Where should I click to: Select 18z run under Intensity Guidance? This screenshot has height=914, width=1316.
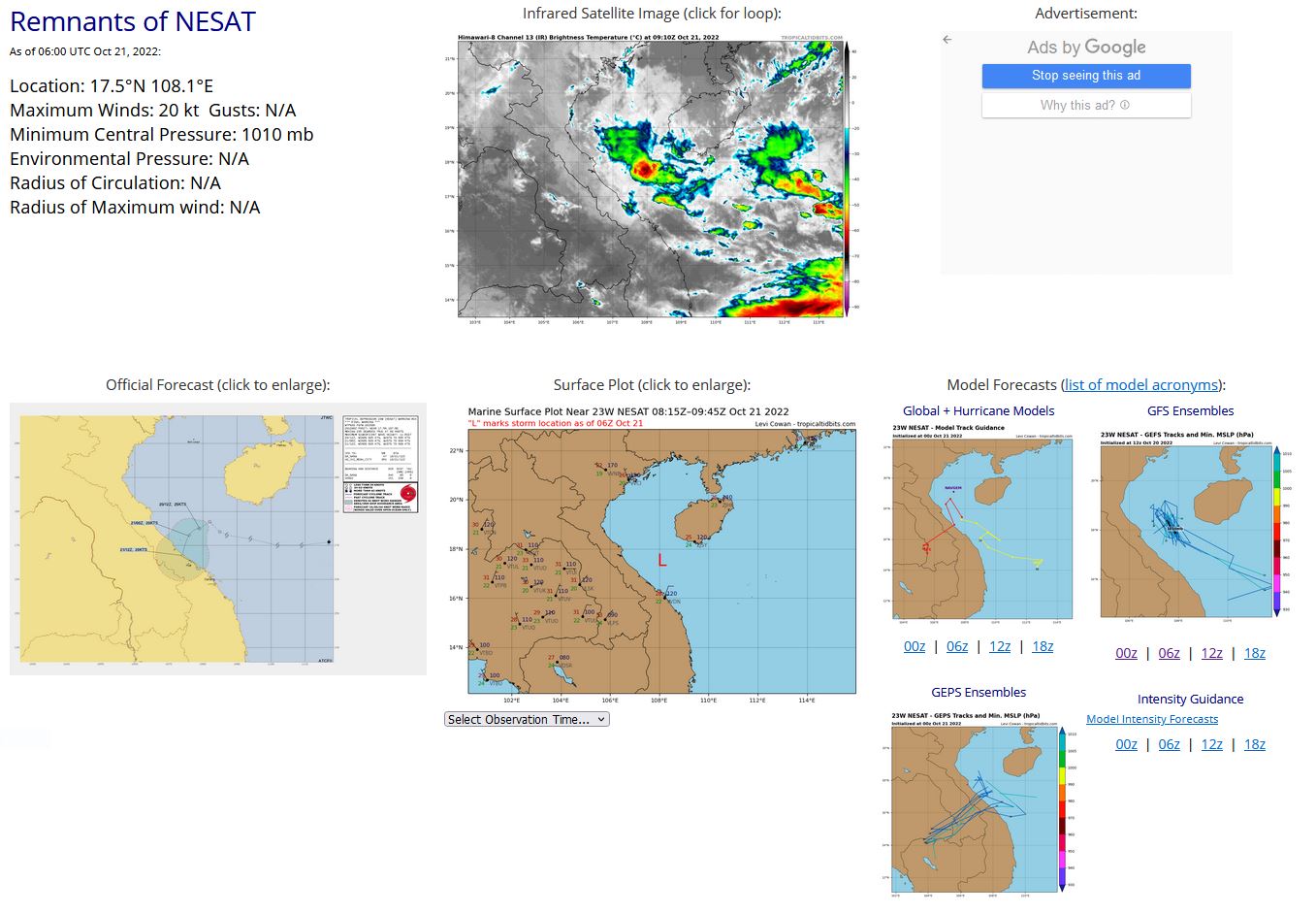coord(1254,744)
